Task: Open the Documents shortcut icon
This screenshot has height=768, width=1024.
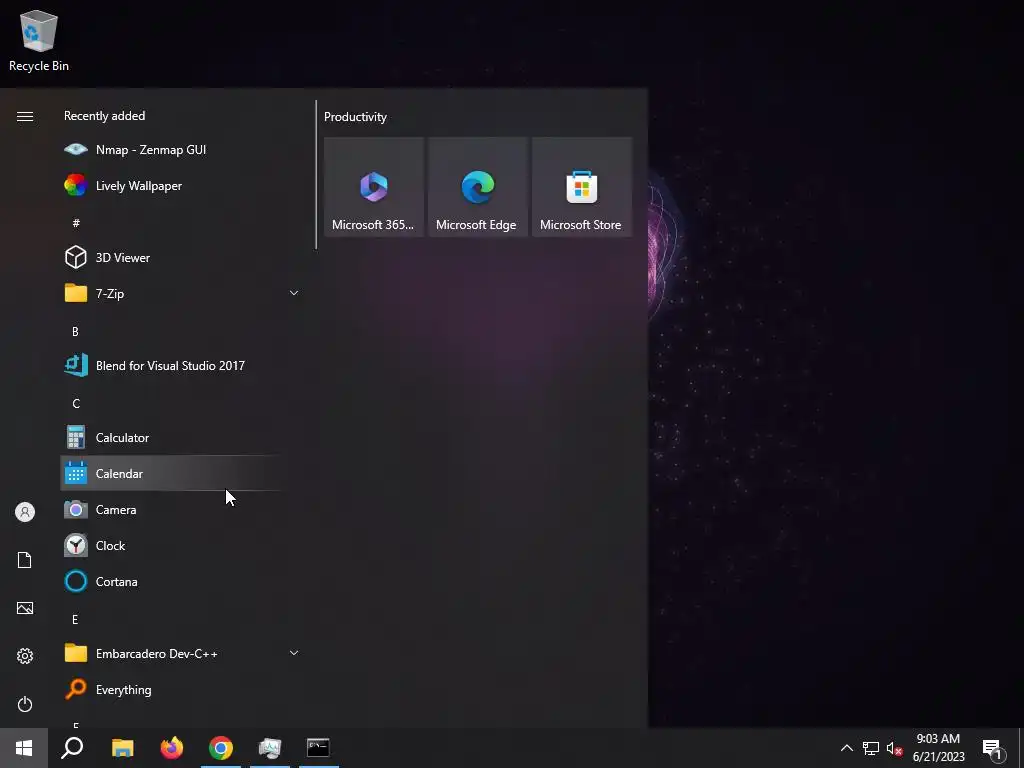Action: pos(25,560)
